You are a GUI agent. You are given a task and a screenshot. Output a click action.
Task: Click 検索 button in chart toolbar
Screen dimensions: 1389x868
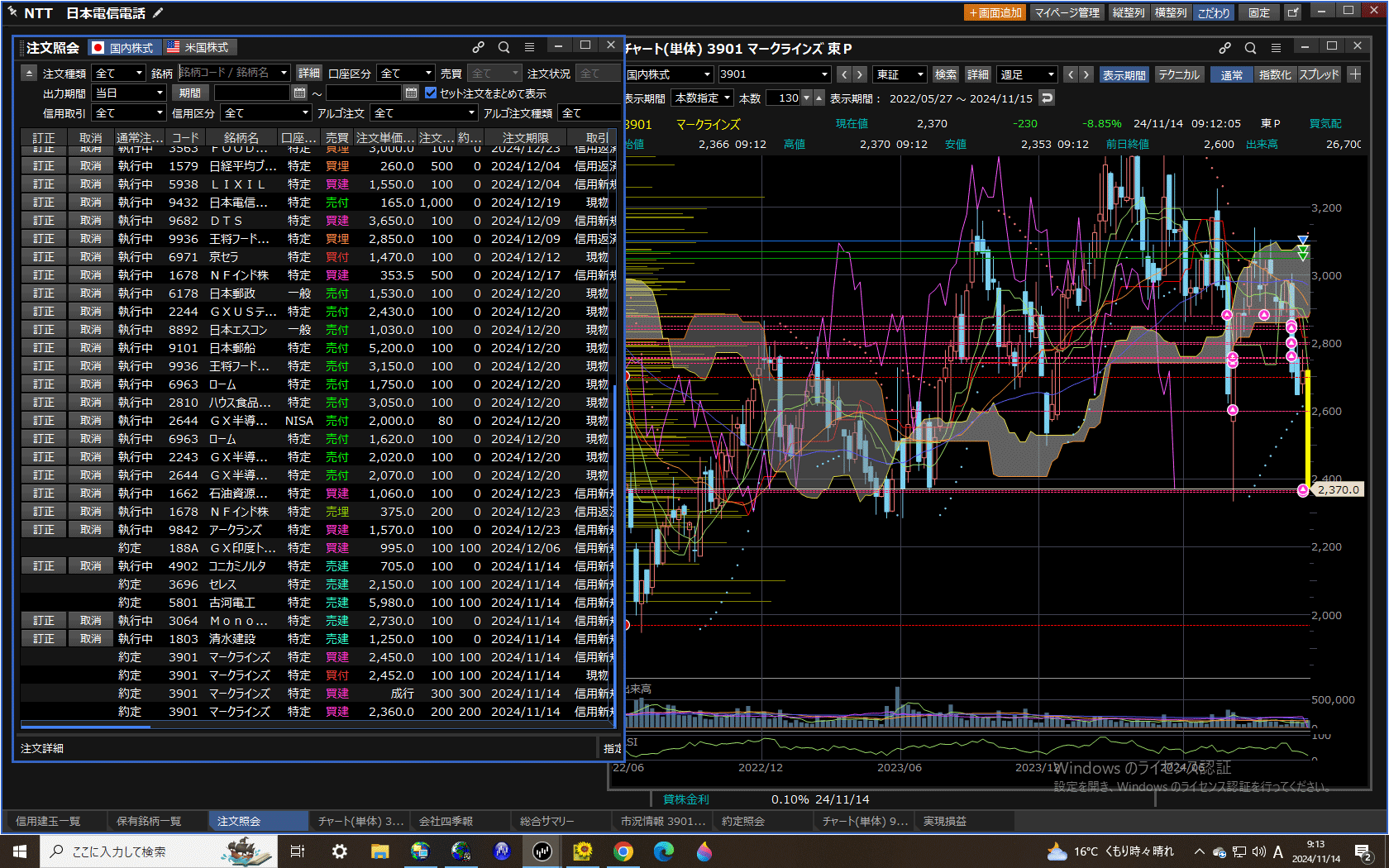pyautogui.click(x=945, y=74)
